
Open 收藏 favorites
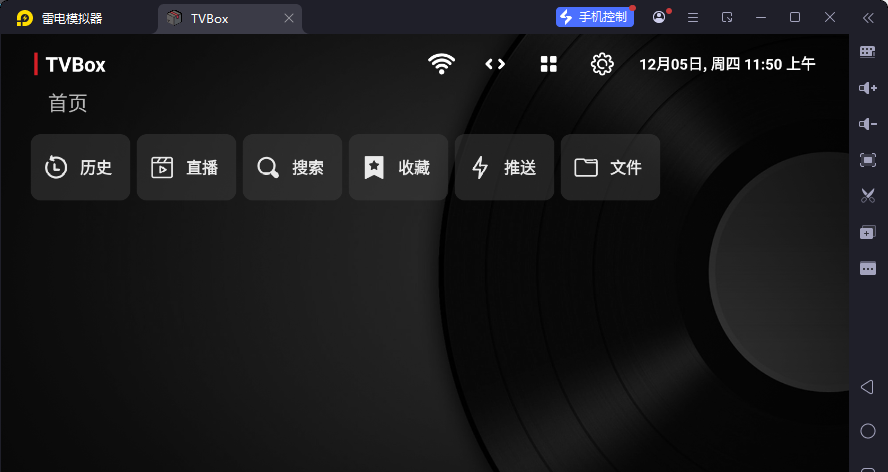point(398,167)
